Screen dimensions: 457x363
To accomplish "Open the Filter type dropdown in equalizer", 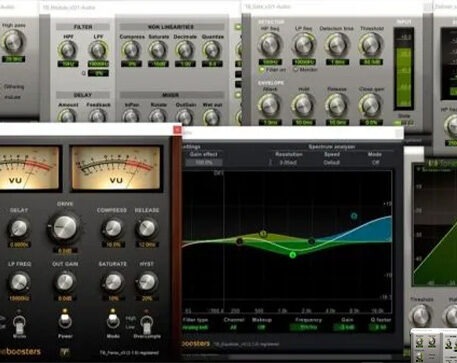I will click(195, 328).
